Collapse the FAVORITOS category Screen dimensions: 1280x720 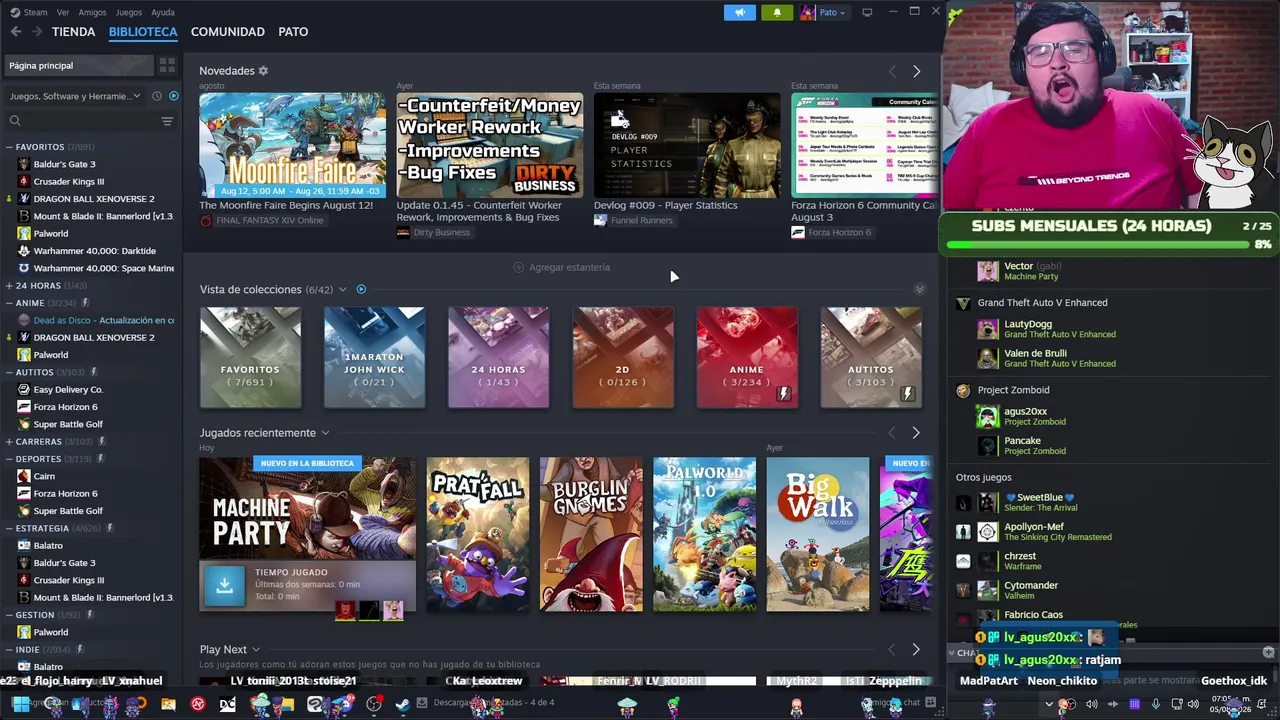[x=9, y=147]
